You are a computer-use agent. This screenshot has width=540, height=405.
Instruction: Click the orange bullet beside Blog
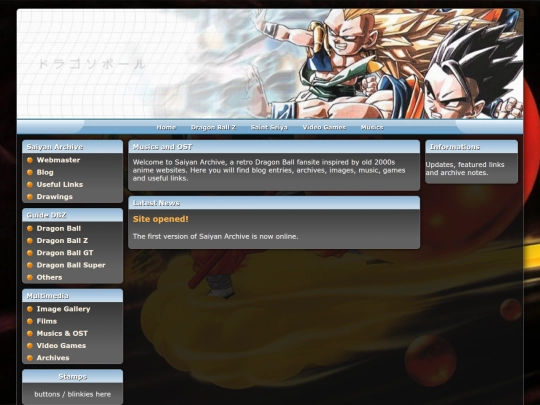[30, 173]
